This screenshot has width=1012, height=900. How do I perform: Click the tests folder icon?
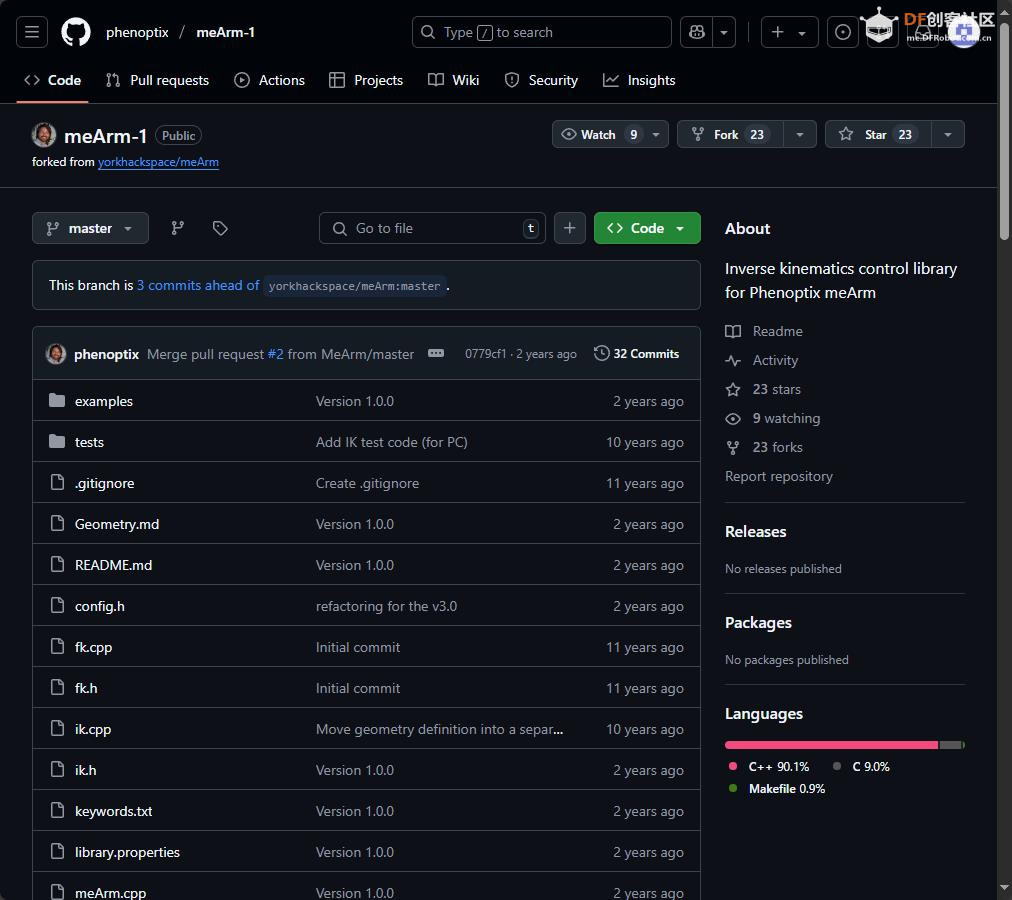57,442
